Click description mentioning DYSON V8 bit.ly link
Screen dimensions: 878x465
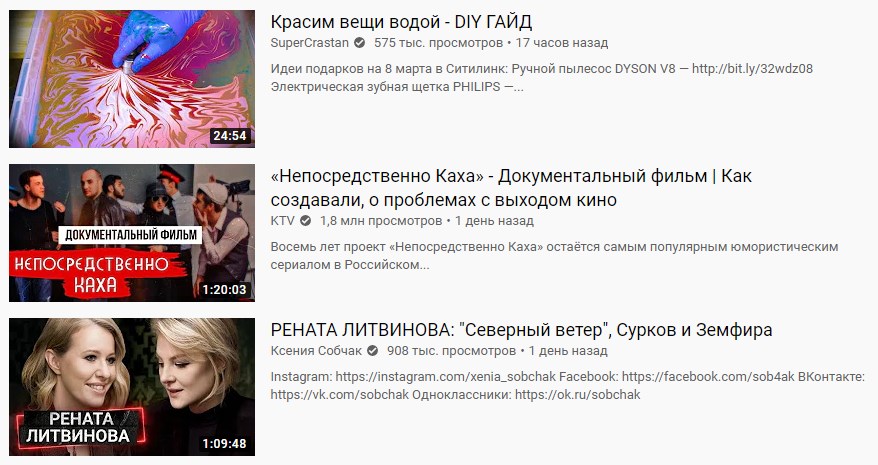(541, 78)
